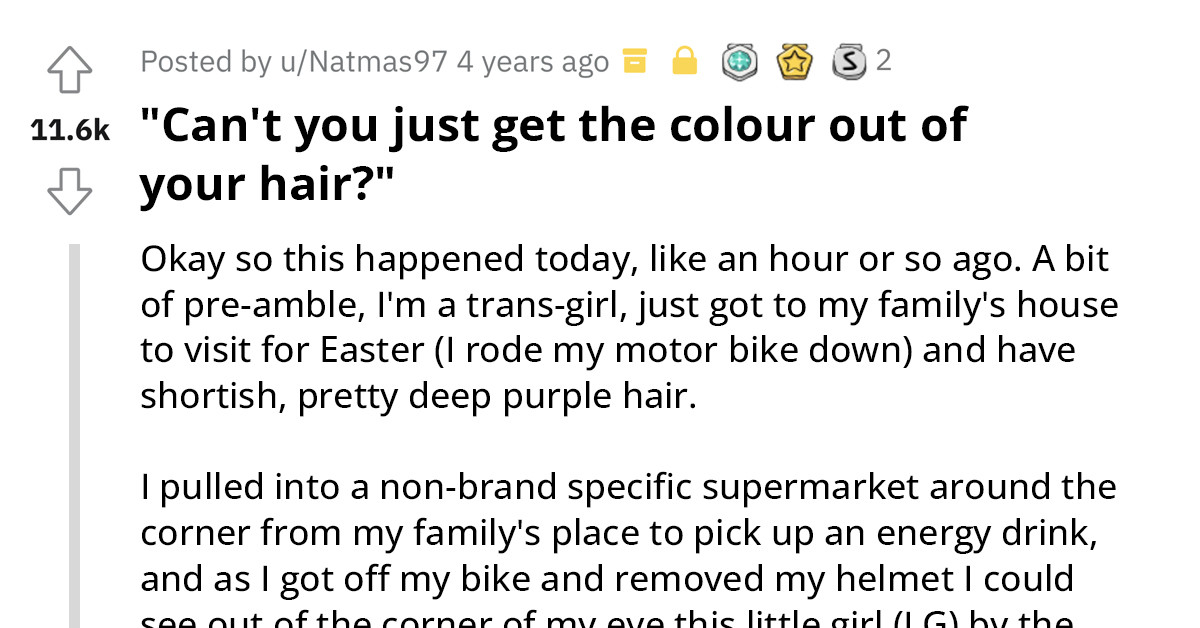Click the teal Wholesome Seal award badge

coord(739,61)
